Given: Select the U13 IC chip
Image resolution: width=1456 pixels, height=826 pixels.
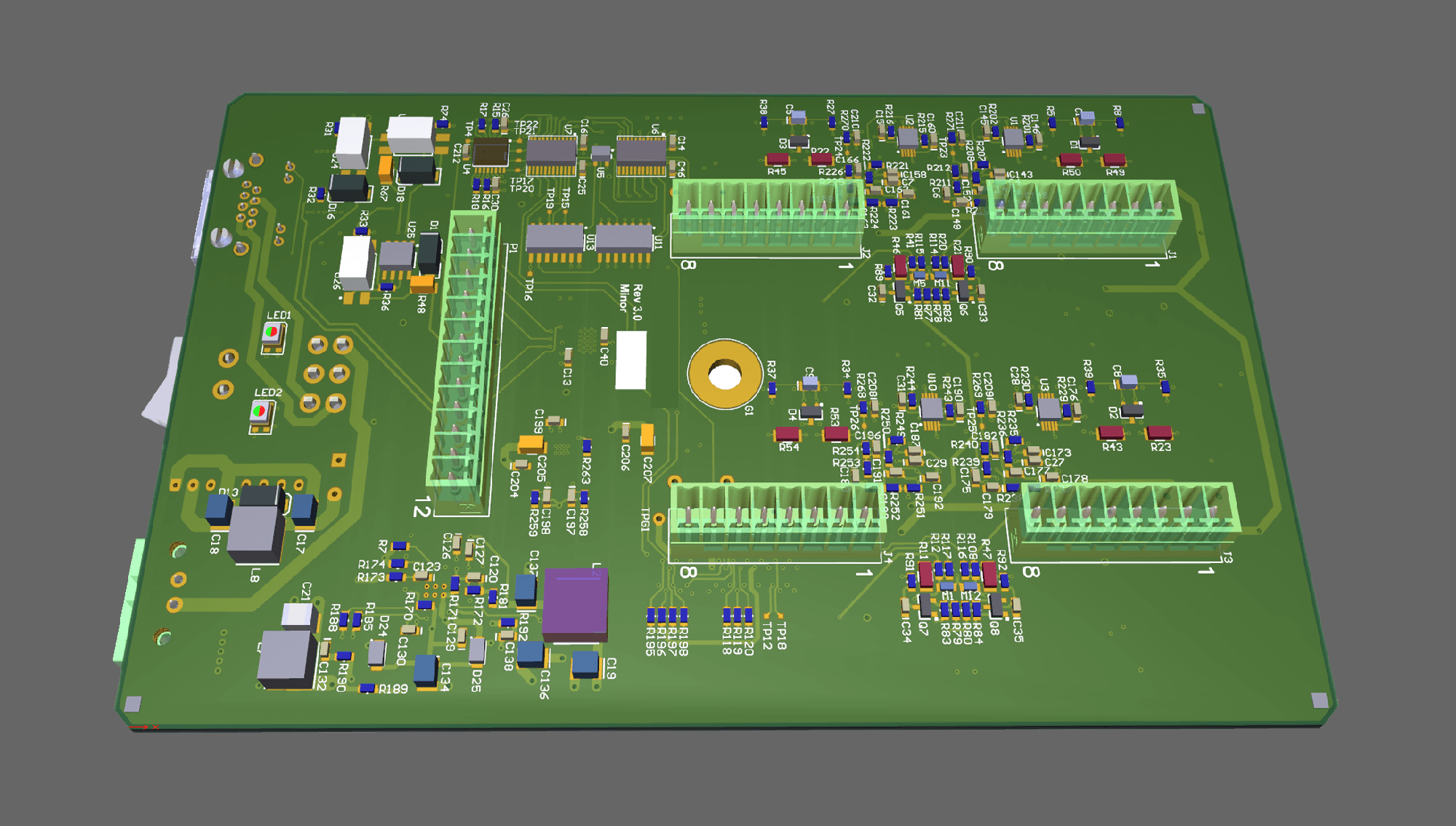Looking at the screenshot, I should 555,242.
